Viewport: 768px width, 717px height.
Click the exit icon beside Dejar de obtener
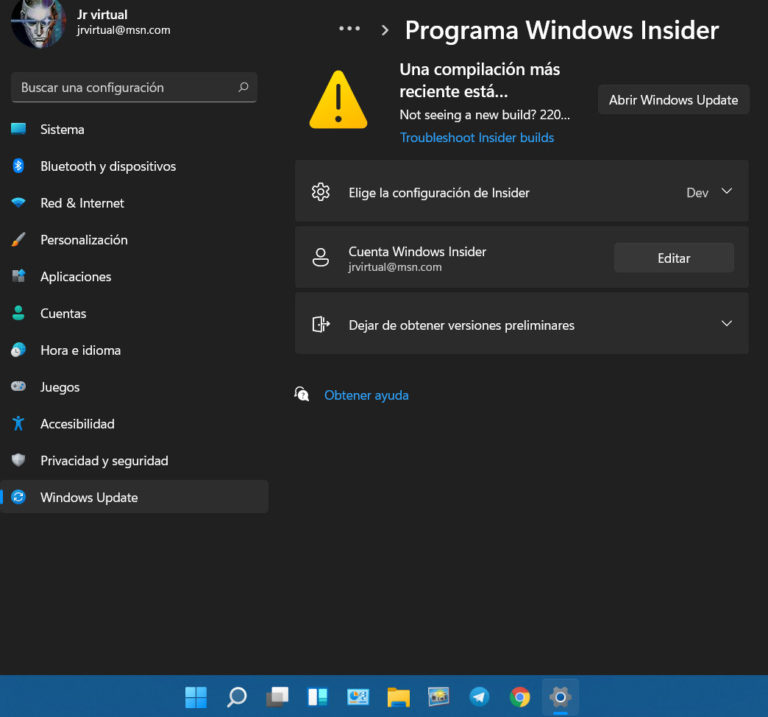pyautogui.click(x=321, y=324)
